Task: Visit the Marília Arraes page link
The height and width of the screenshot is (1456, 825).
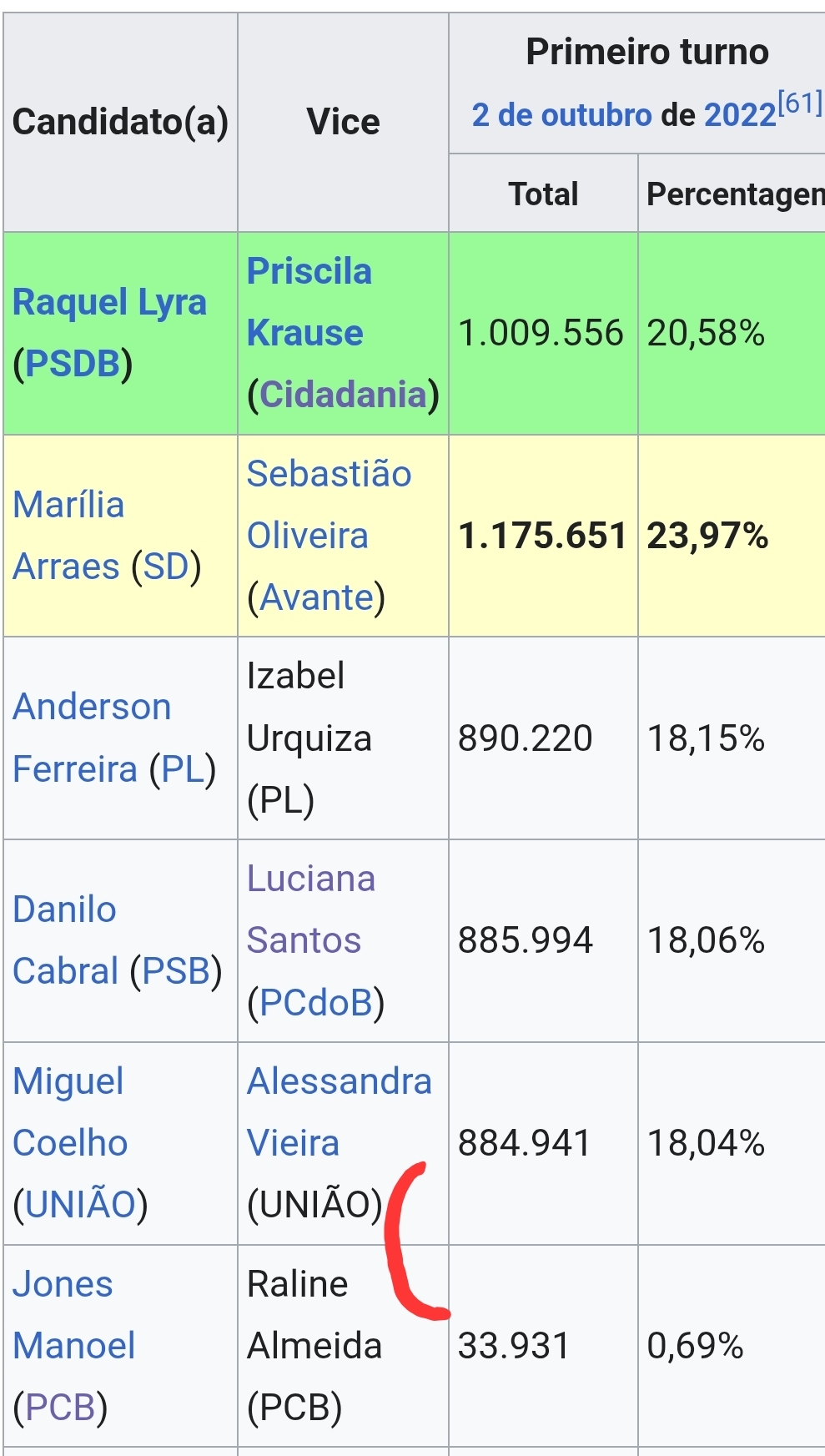Action: click(68, 536)
